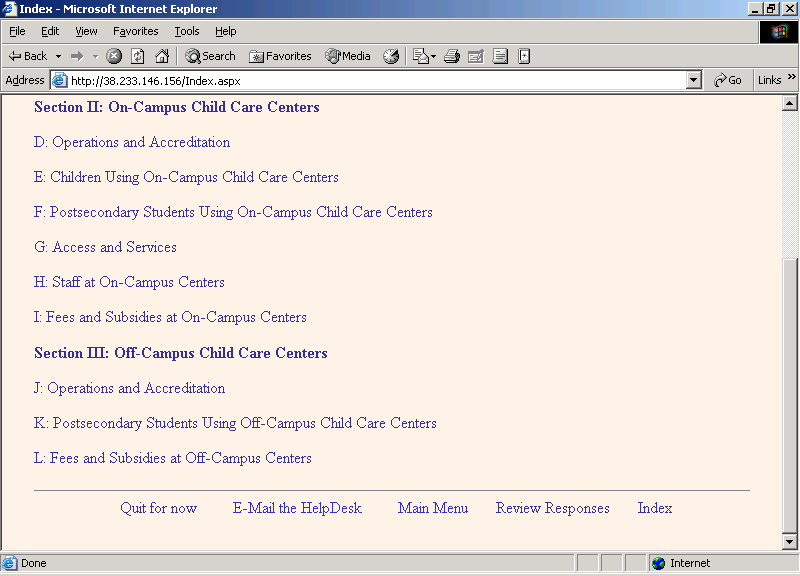The height and width of the screenshot is (576, 800).
Task: Go to the Home page icon
Action: click(162, 56)
